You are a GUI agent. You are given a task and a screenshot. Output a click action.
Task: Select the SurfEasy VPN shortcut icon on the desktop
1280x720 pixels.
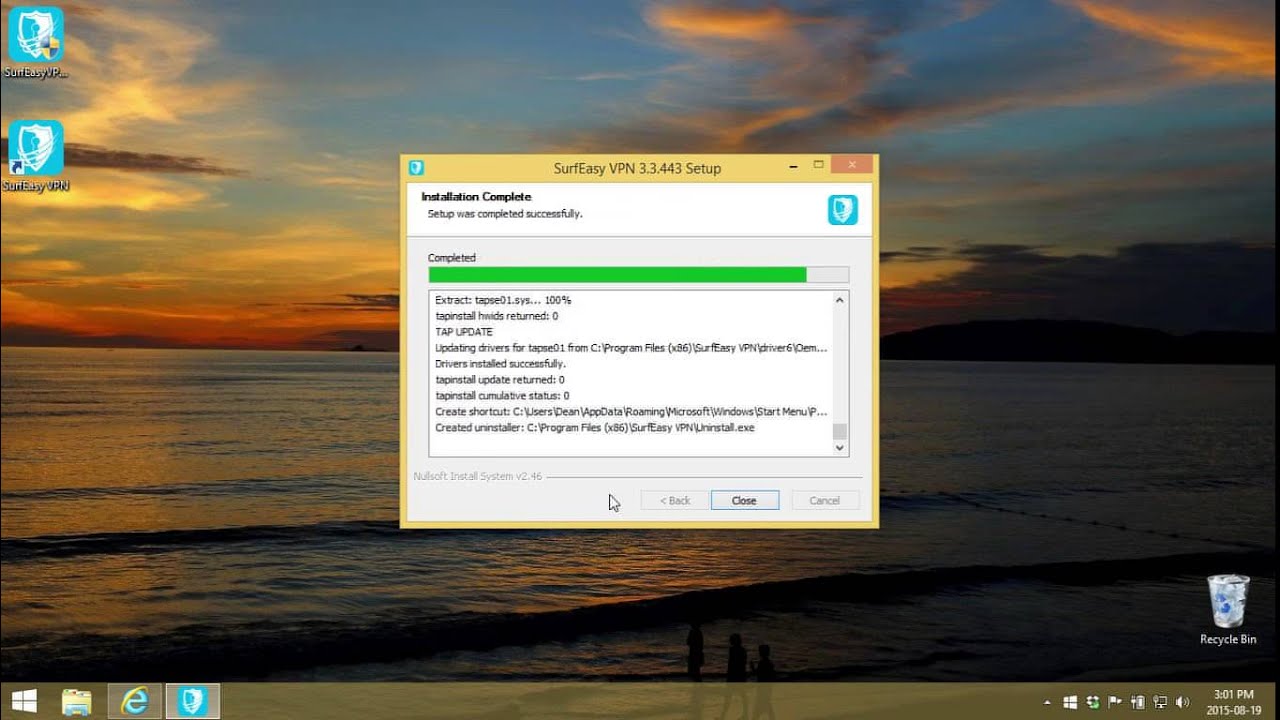(x=36, y=156)
